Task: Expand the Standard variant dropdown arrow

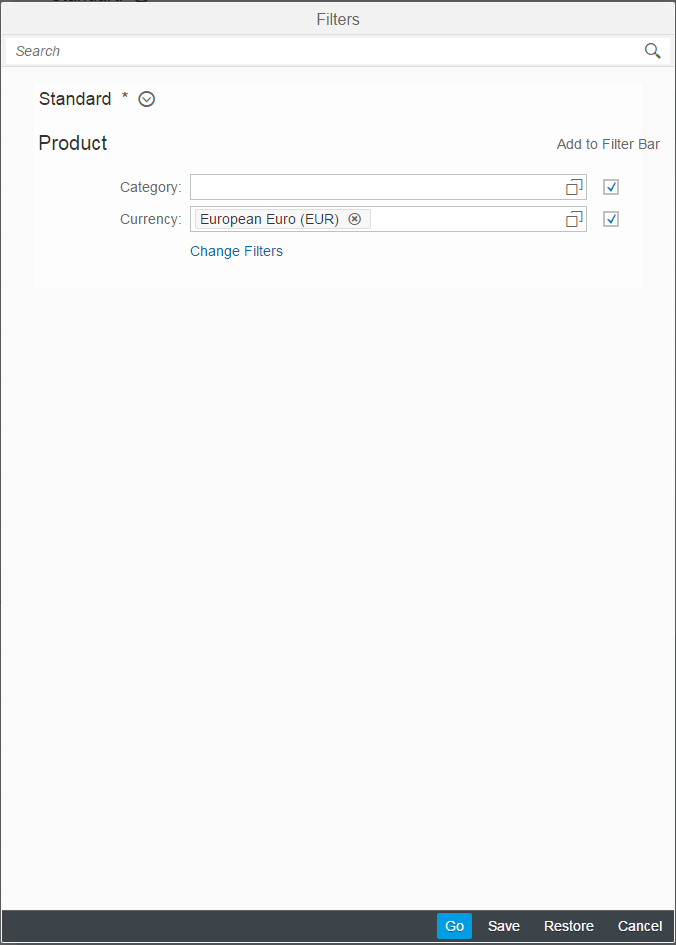Action: [x=147, y=99]
